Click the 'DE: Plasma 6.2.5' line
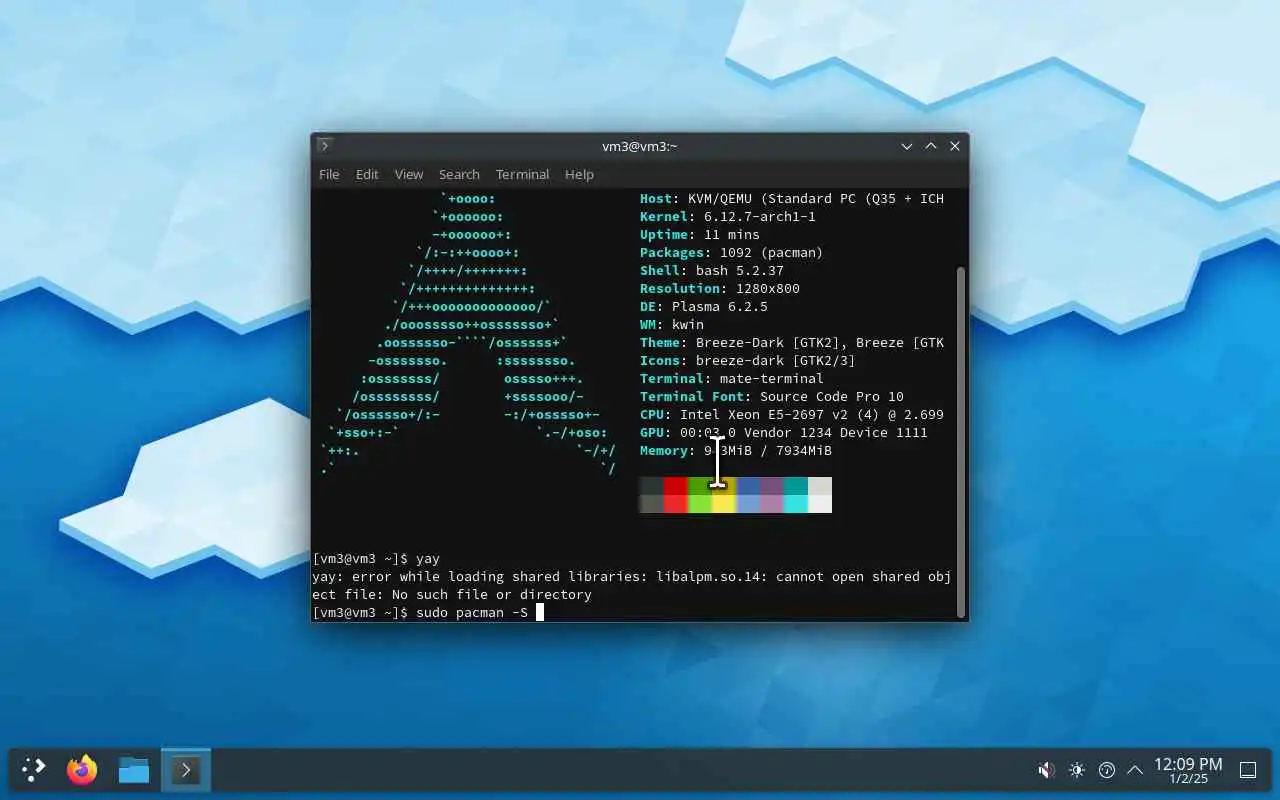This screenshot has height=800, width=1280. pos(704,306)
